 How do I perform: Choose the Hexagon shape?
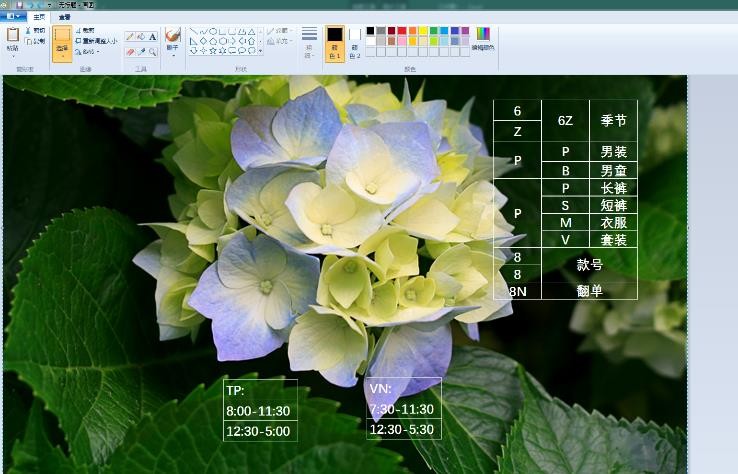point(223,41)
